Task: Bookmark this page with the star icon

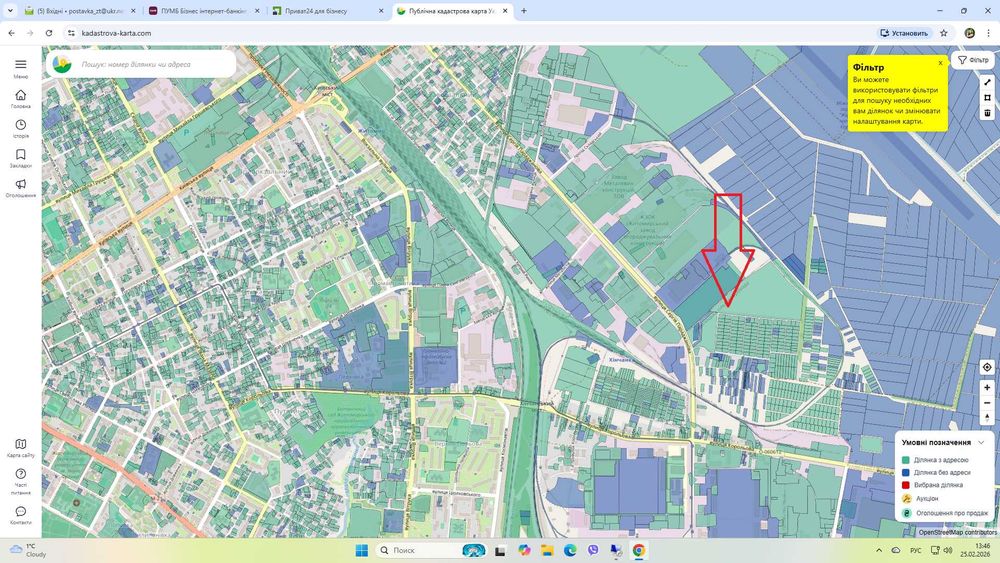Action: (x=944, y=33)
